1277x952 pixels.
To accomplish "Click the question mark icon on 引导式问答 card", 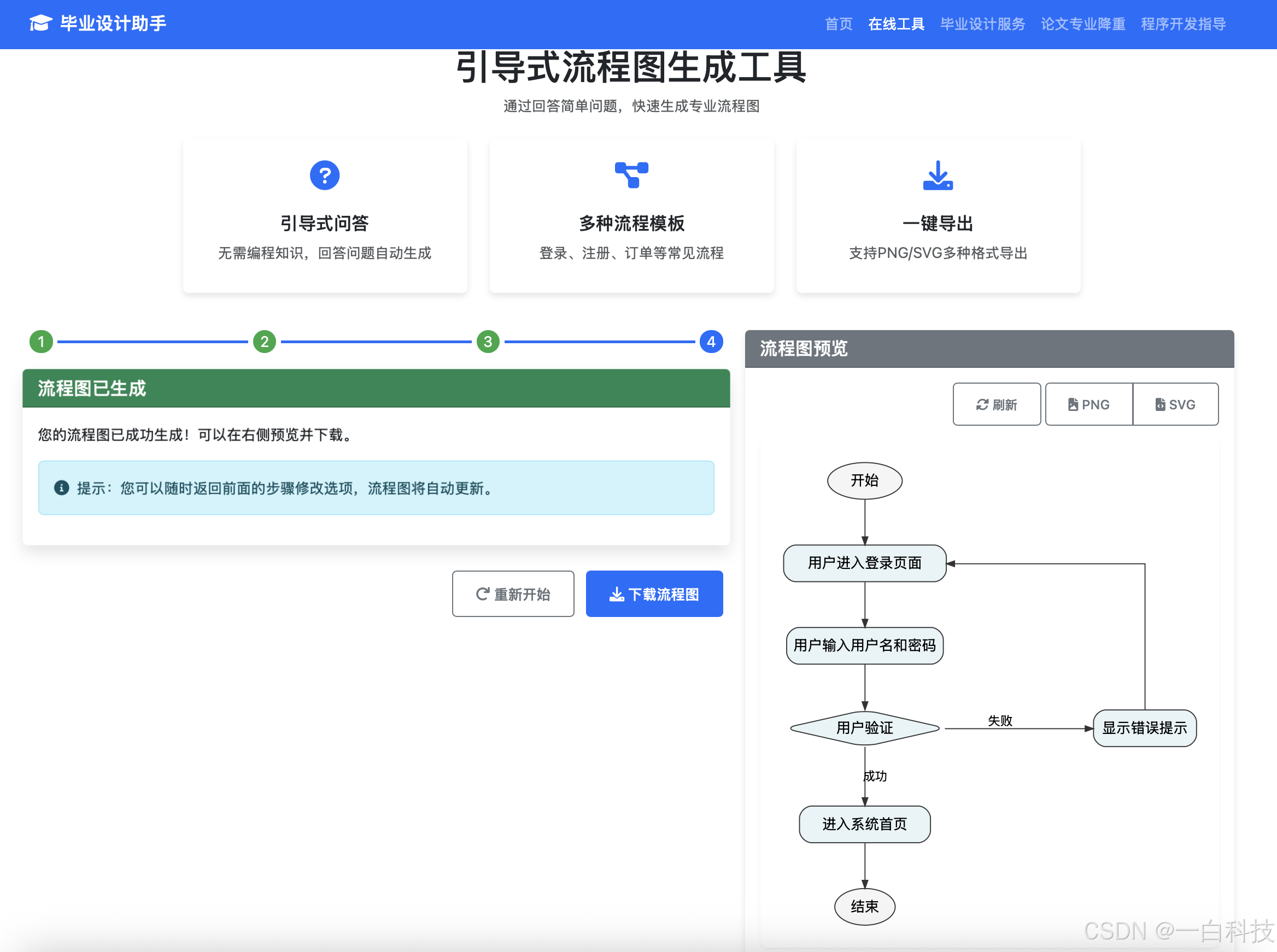I will (x=325, y=175).
